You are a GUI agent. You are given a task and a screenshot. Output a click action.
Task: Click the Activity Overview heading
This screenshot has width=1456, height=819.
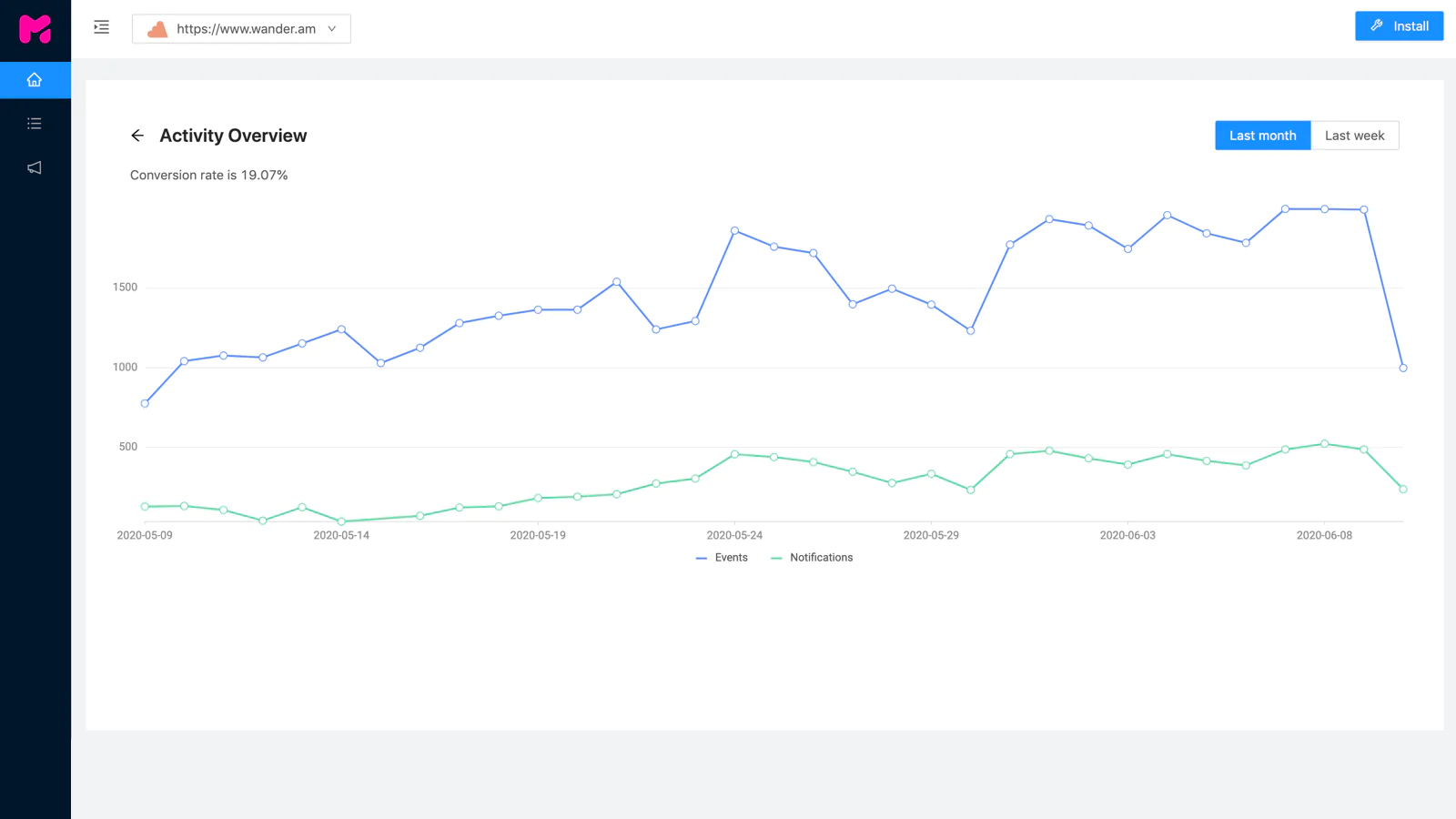[233, 136]
